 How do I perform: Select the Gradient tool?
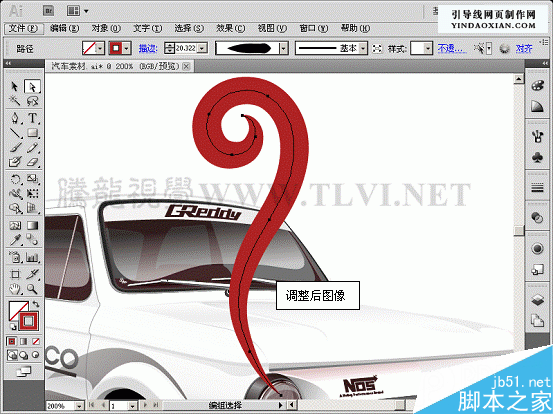tap(32, 225)
